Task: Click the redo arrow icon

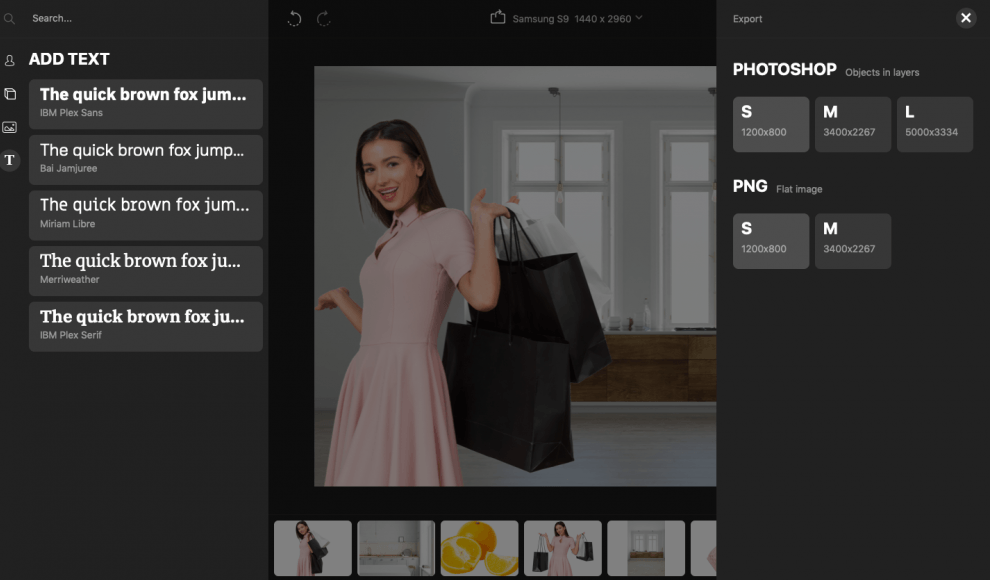Action: tap(324, 18)
